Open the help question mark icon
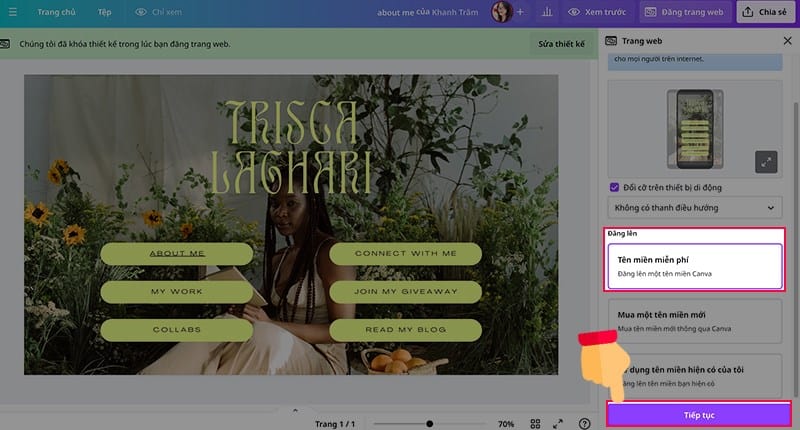 585,423
